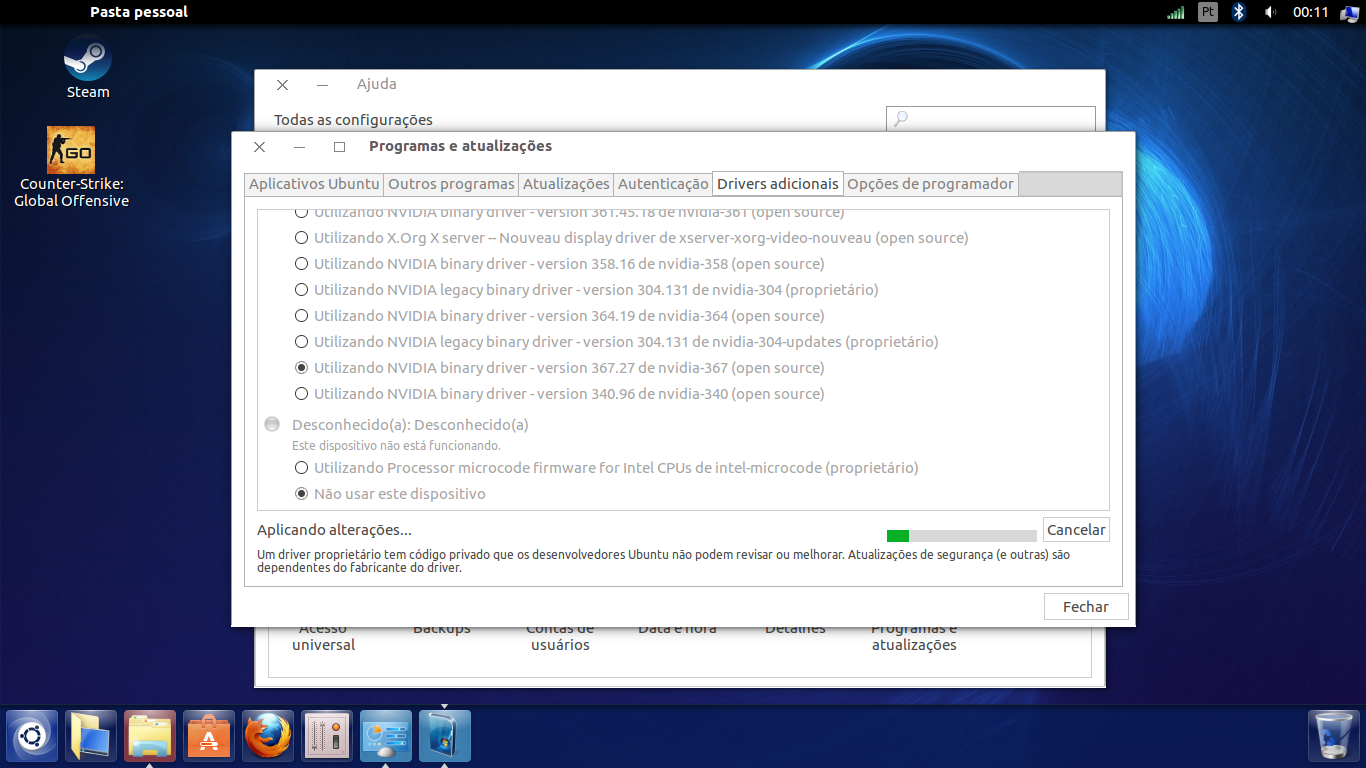Image resolution: width=1366 pixels, height=768 pixels.
Task: Switch to Aplicativos Ubuntu tab
Action: [314, 184]
